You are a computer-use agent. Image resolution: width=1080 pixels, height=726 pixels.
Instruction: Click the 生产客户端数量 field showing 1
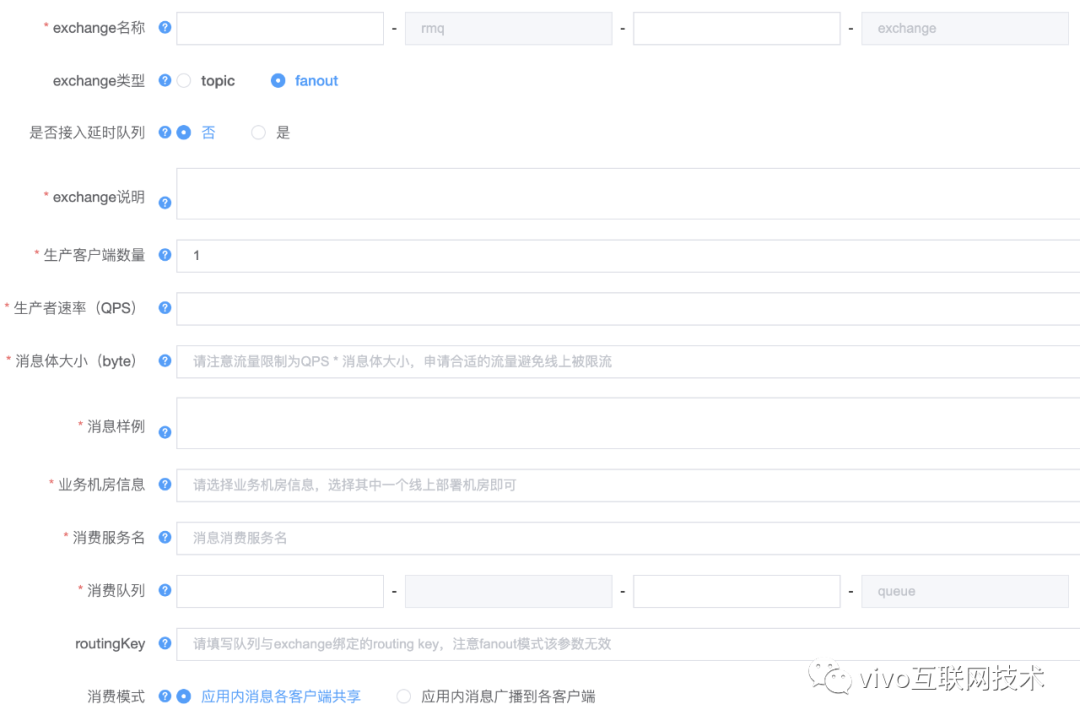click(628, 256)
